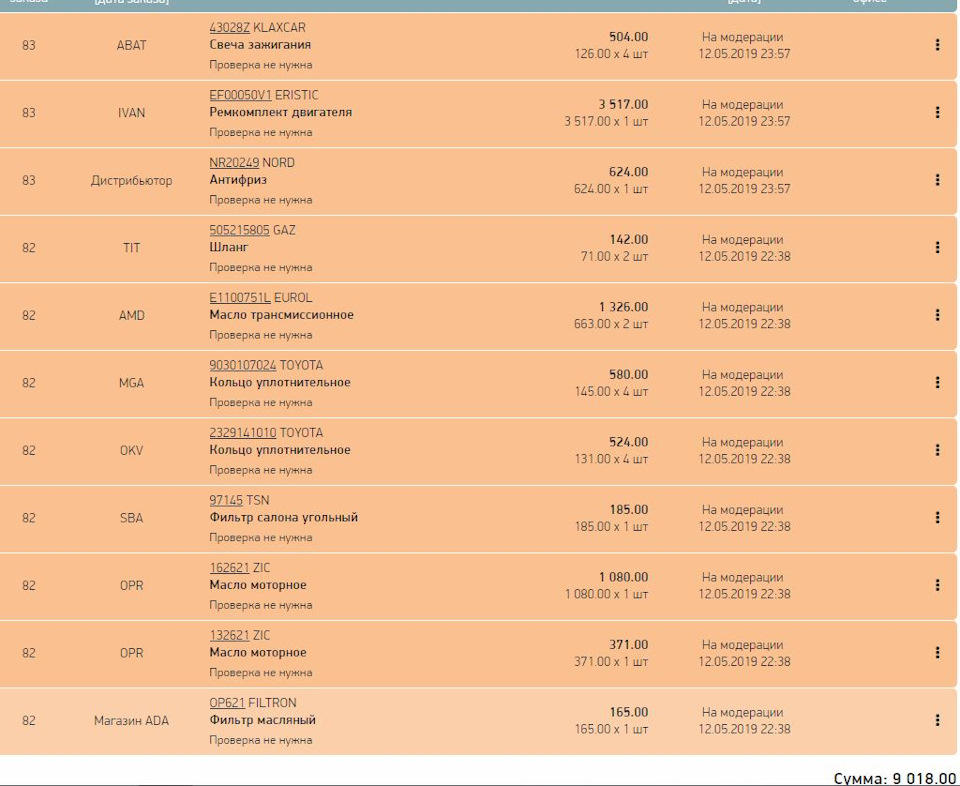Click supplier Магазин ADA
This screenshot has width=960, height=786.
[x=131, y=720]
